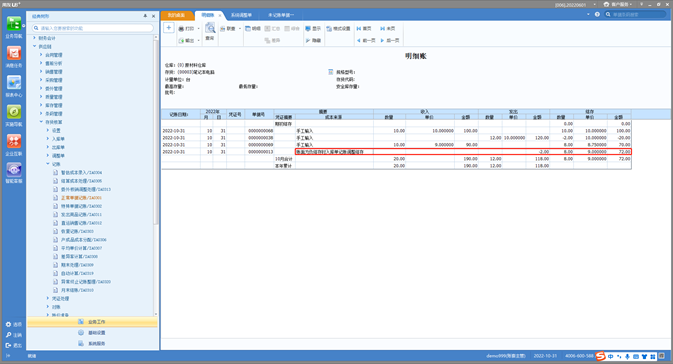Screen dimensions: 673x364
Task: Open the 输出 dropdown arrow
Action: (x=198, y=40)
